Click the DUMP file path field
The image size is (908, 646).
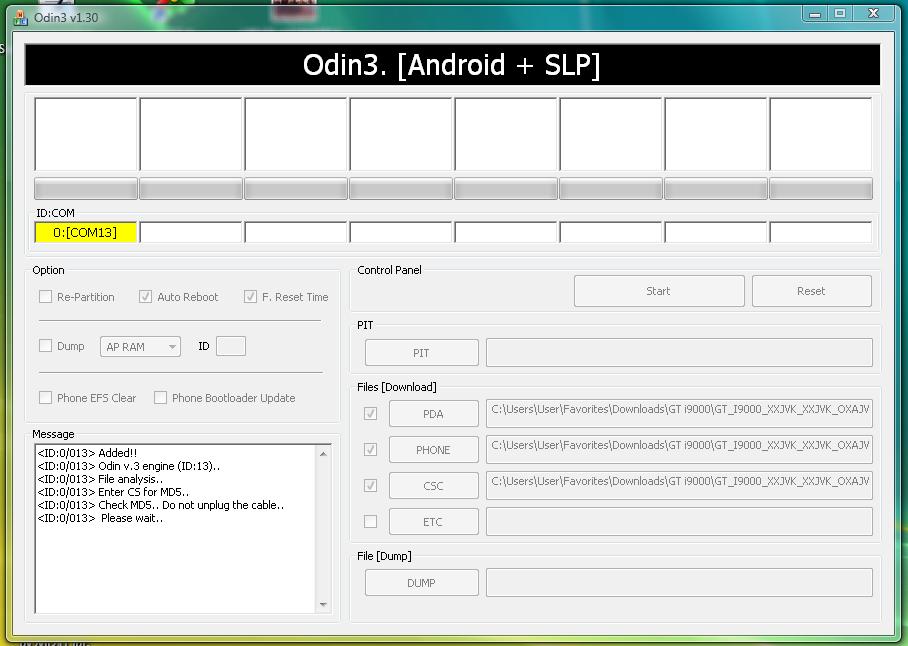679,582
